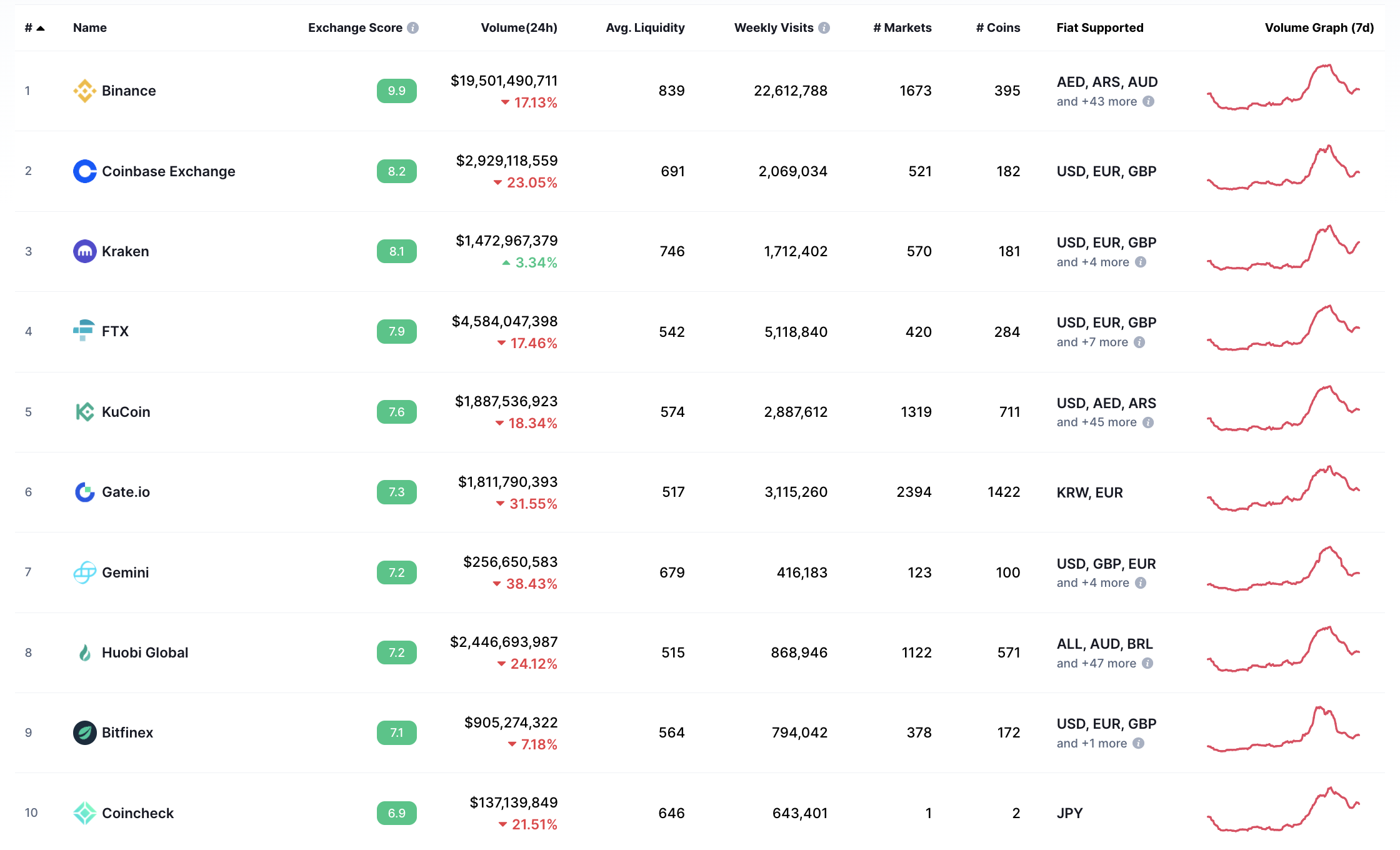Sort by Weekly Visits column header
Image resolution: width=1400 pixels, height=850 pixels.
point(774,28)
